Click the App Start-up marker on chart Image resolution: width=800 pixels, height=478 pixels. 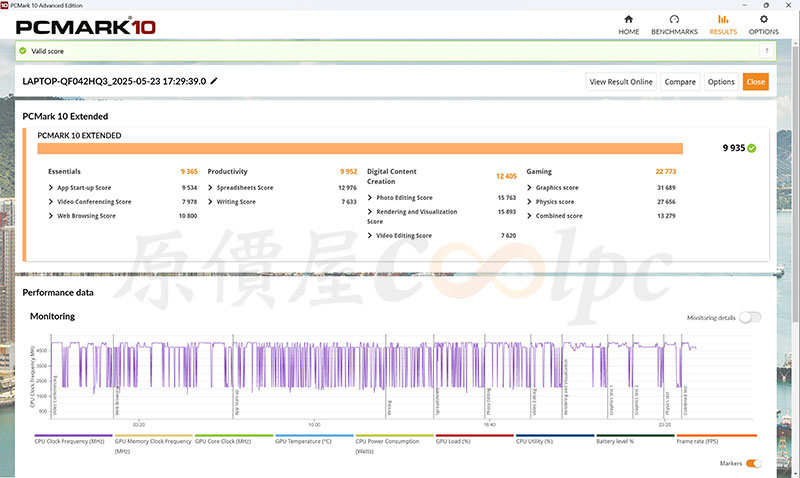point(237,402)
